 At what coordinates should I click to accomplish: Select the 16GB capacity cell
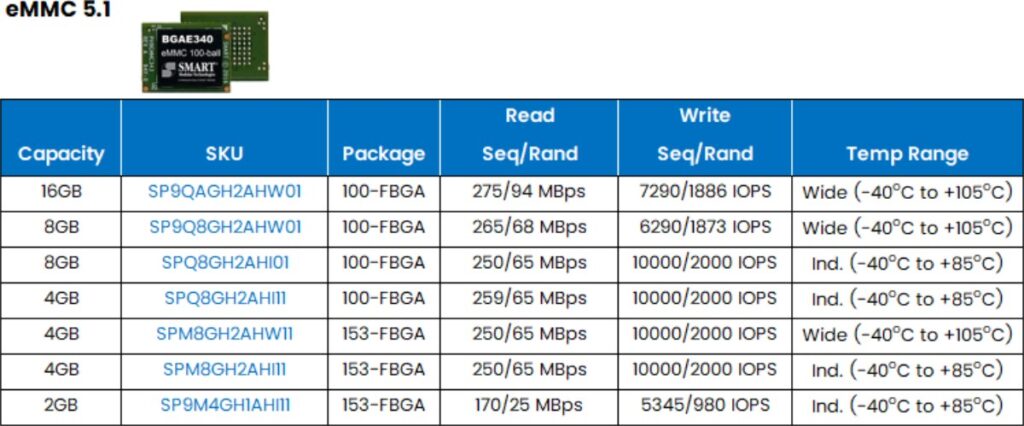[x=60, y=191]
